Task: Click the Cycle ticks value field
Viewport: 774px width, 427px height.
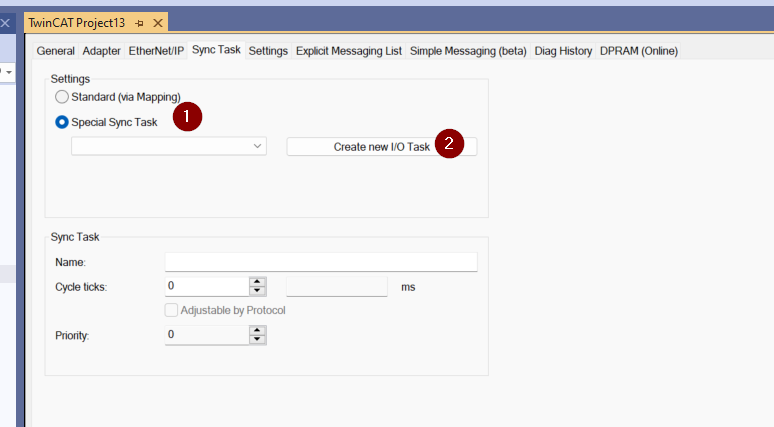Action: 207,286
